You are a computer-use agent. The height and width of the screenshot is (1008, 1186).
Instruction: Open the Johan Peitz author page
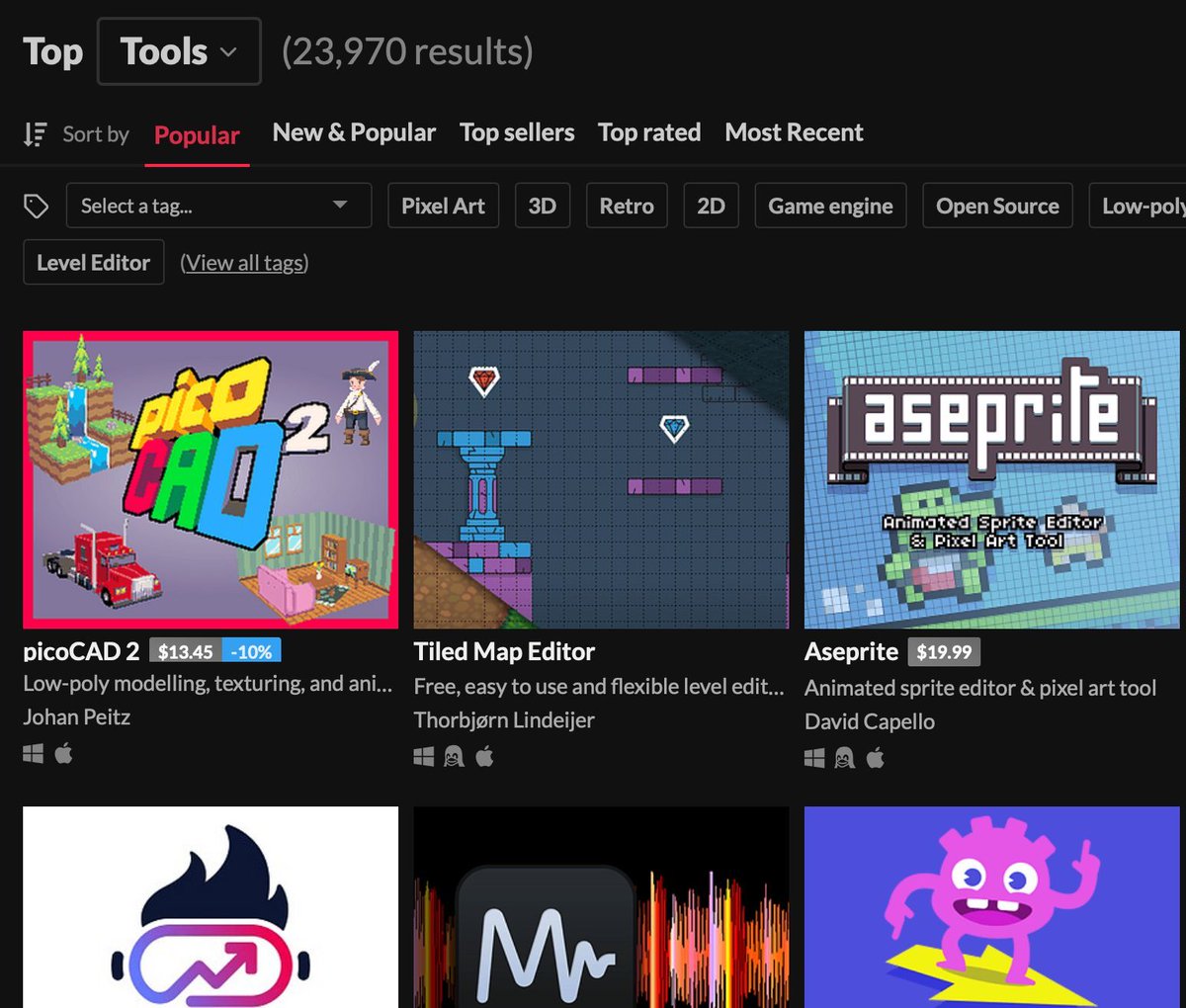tap(76, 716)
